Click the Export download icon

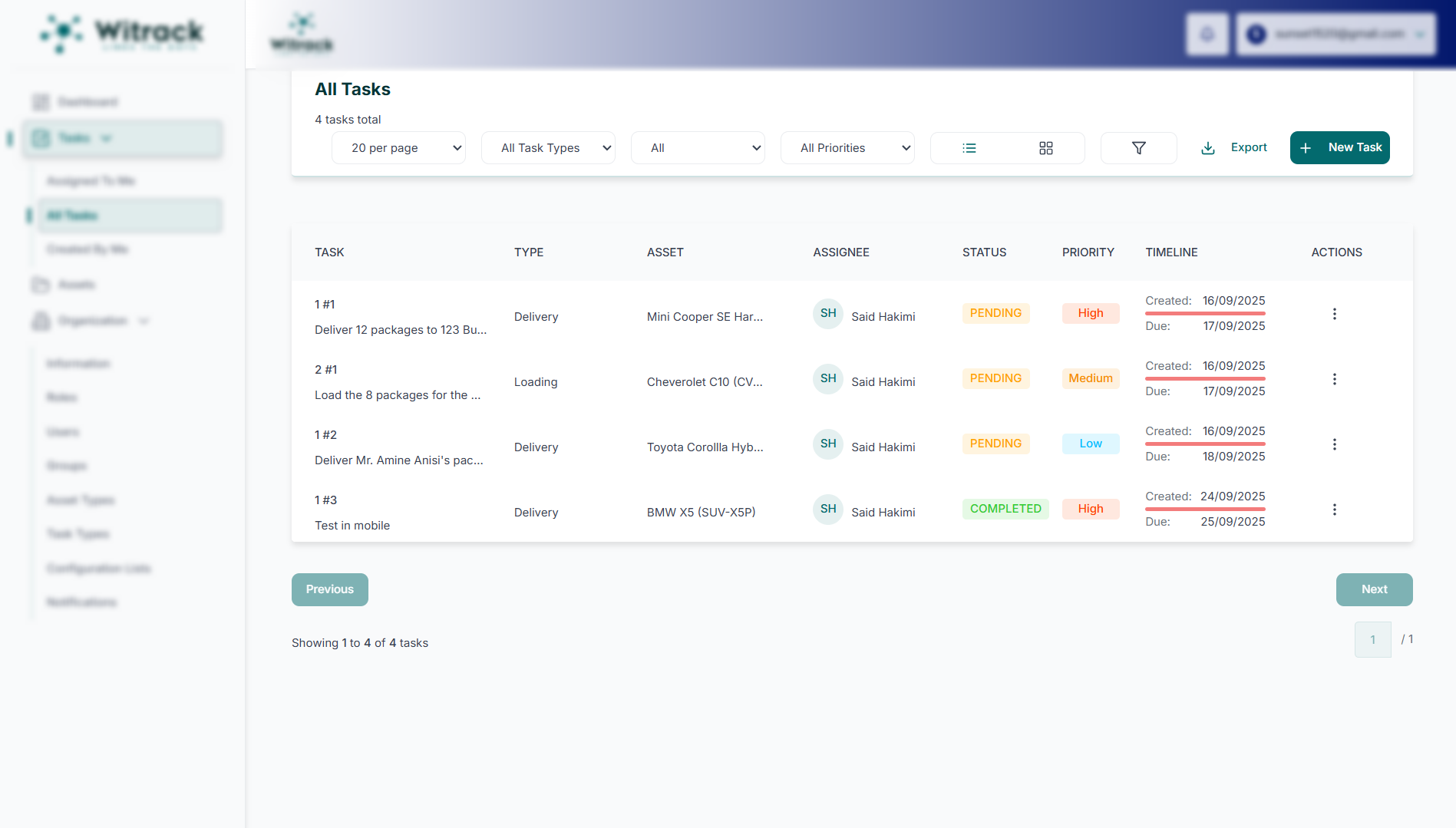1207,148
